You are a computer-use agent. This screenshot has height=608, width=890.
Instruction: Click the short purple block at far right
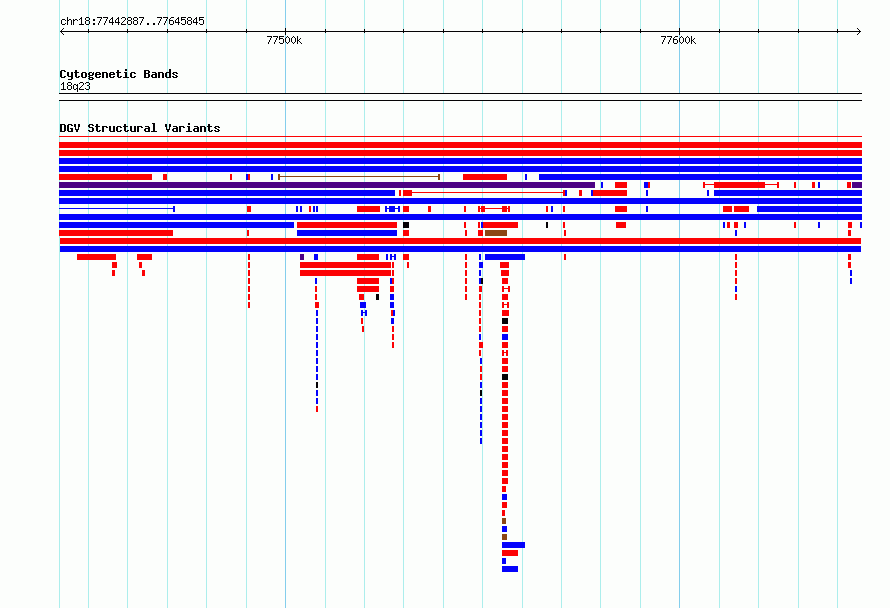857,185
